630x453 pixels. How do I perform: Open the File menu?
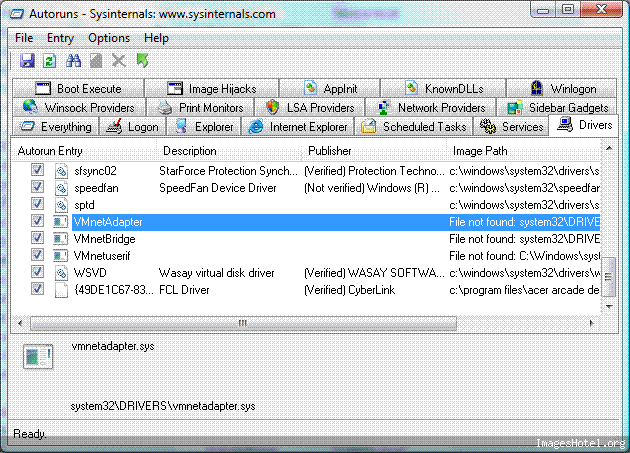(24, 38)
